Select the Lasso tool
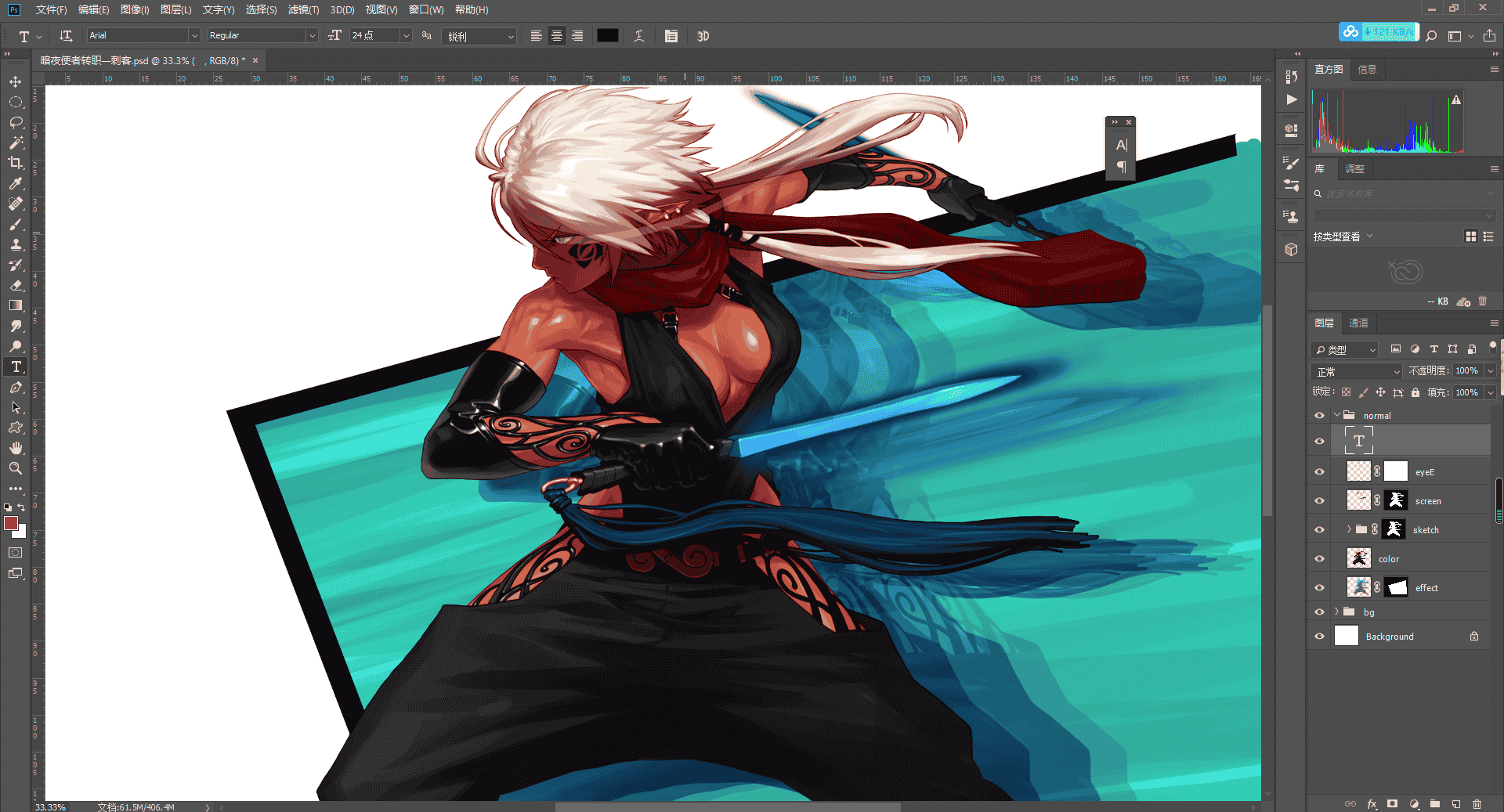 (x=16, y=122)
